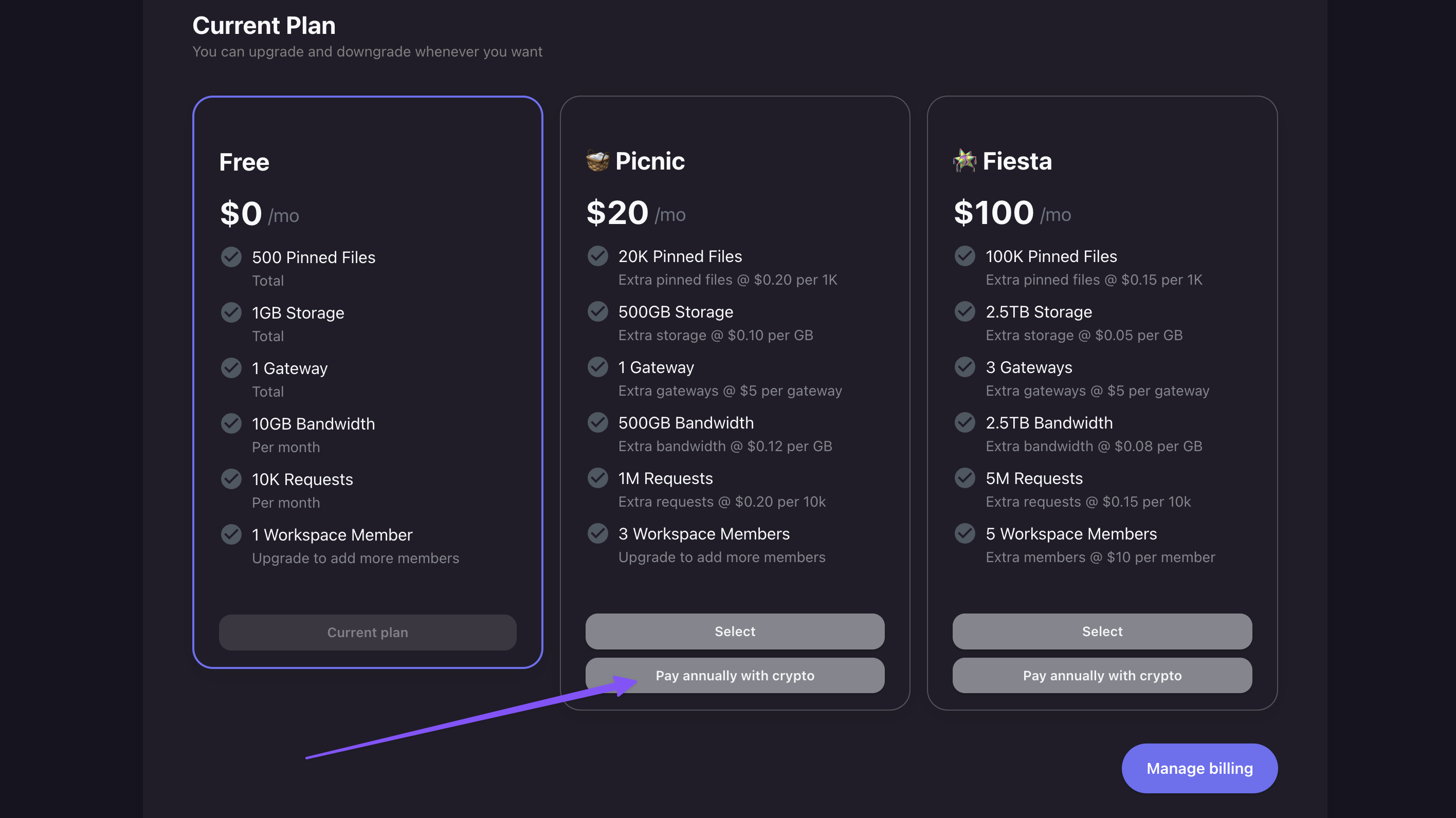The width and height of the screenshot is (1456, 818).
Task: Open Manage billing
Action: pos(1199,768)
